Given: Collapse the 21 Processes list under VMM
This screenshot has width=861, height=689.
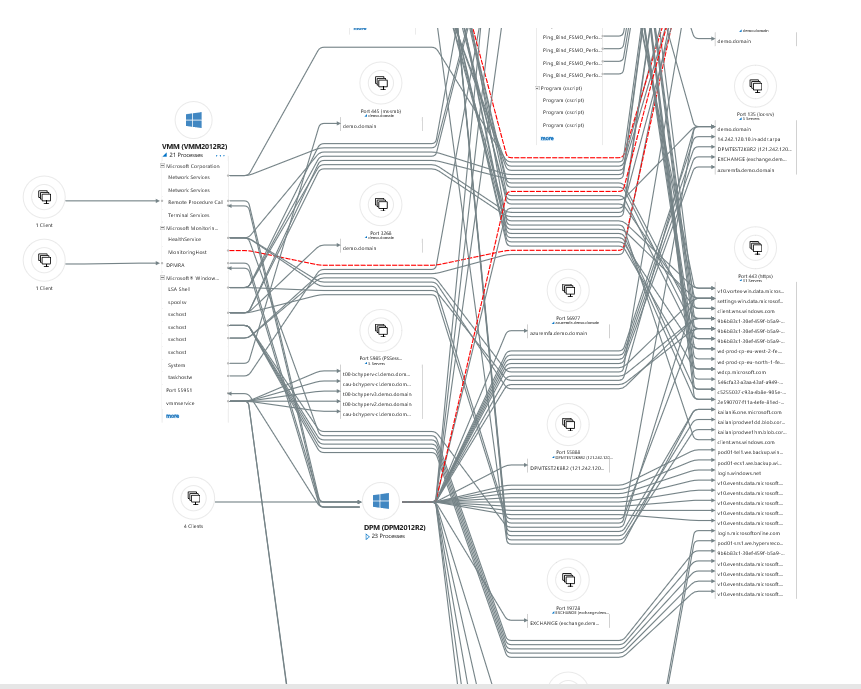Looking at the screenshot, I should click(x=165, y=156).
